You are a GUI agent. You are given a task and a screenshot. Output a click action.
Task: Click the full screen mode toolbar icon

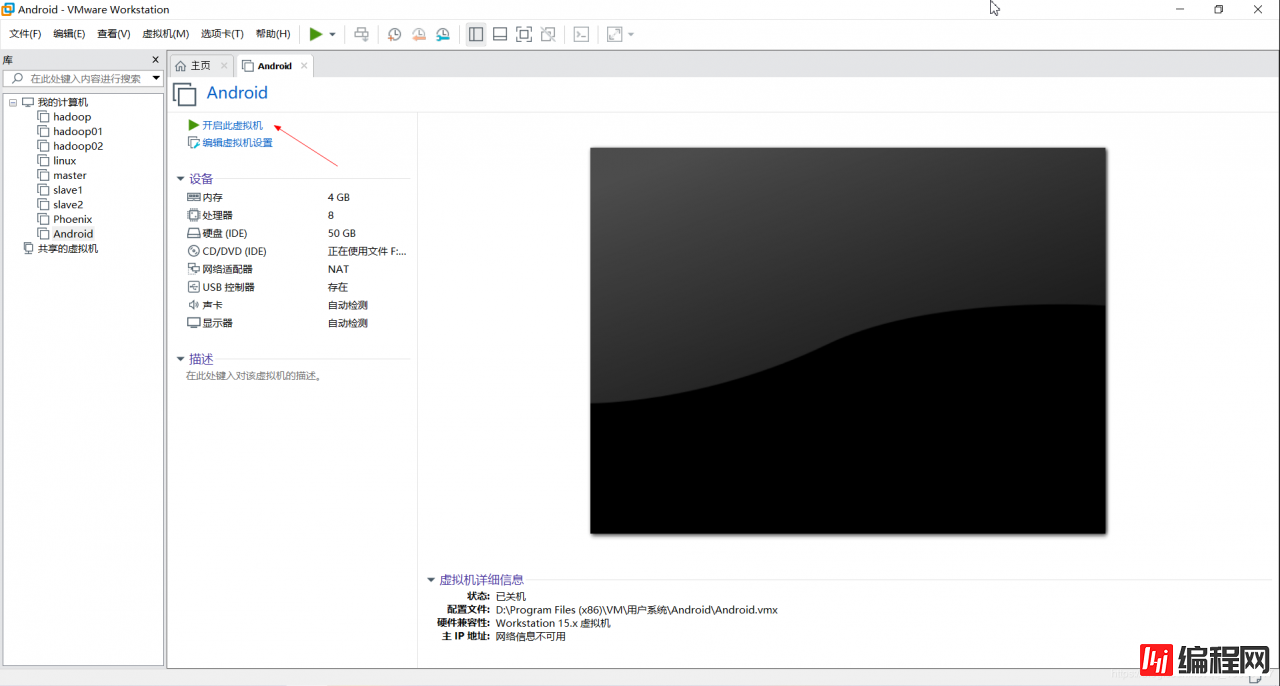pos(524,34)
